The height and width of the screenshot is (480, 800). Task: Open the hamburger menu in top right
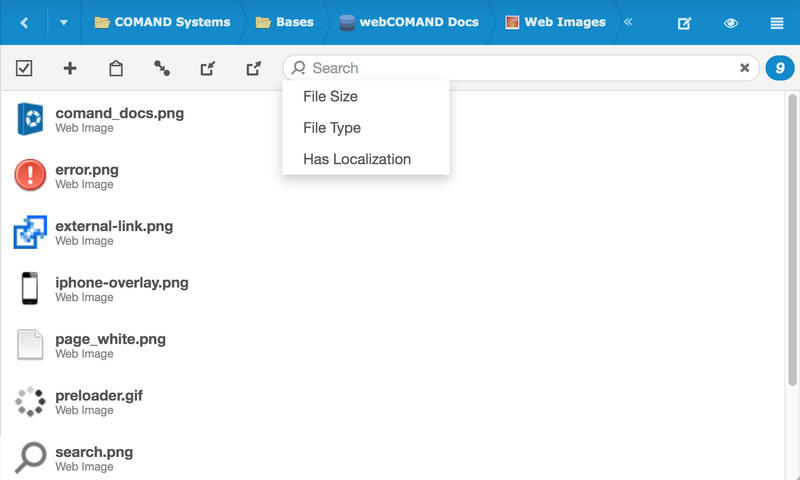(x=777, y=23)
